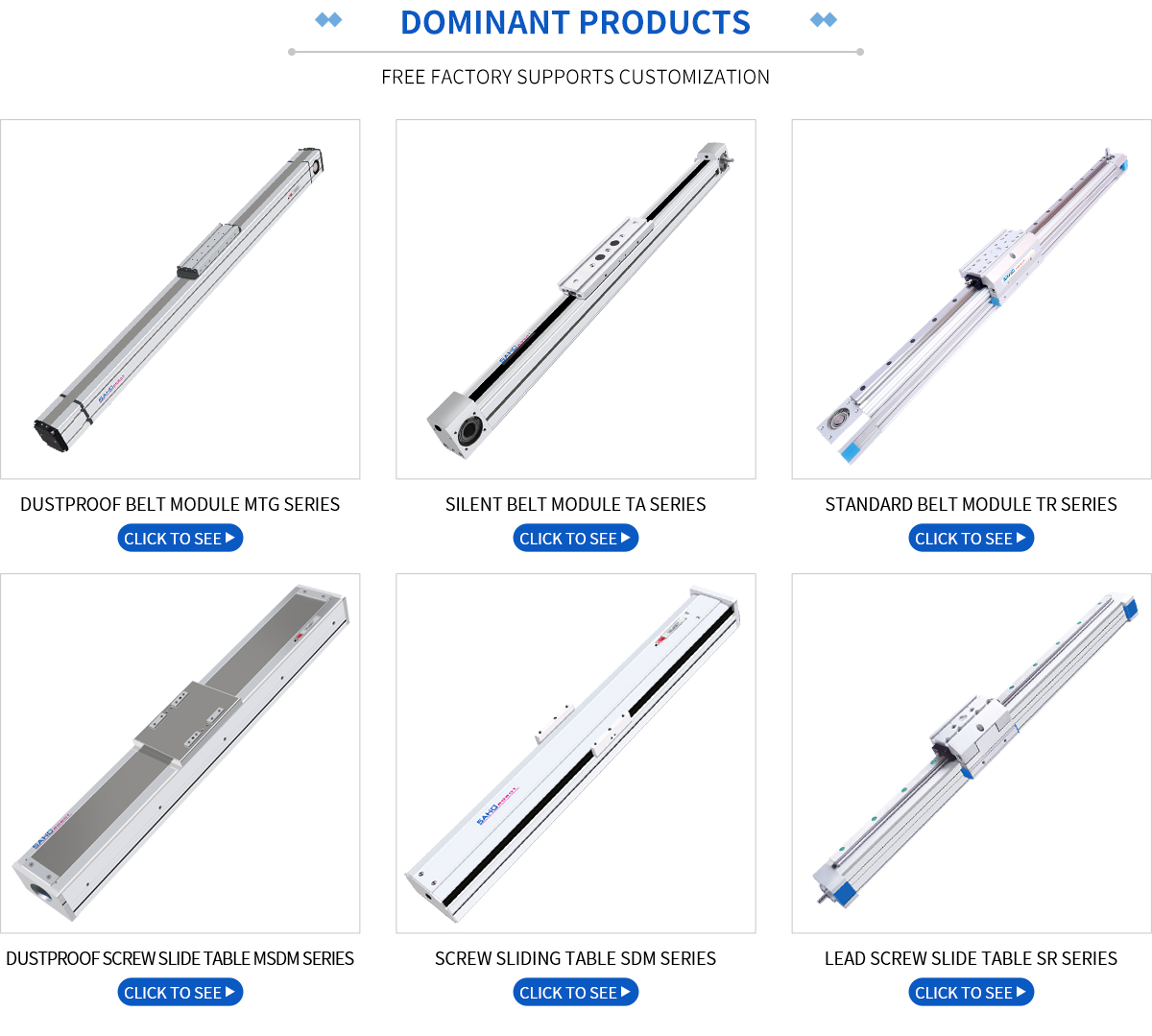Select the Dustproof Belt Module MTG Series title
Viewport: 1152px width, 1036px height.
(x=180, y=505)
